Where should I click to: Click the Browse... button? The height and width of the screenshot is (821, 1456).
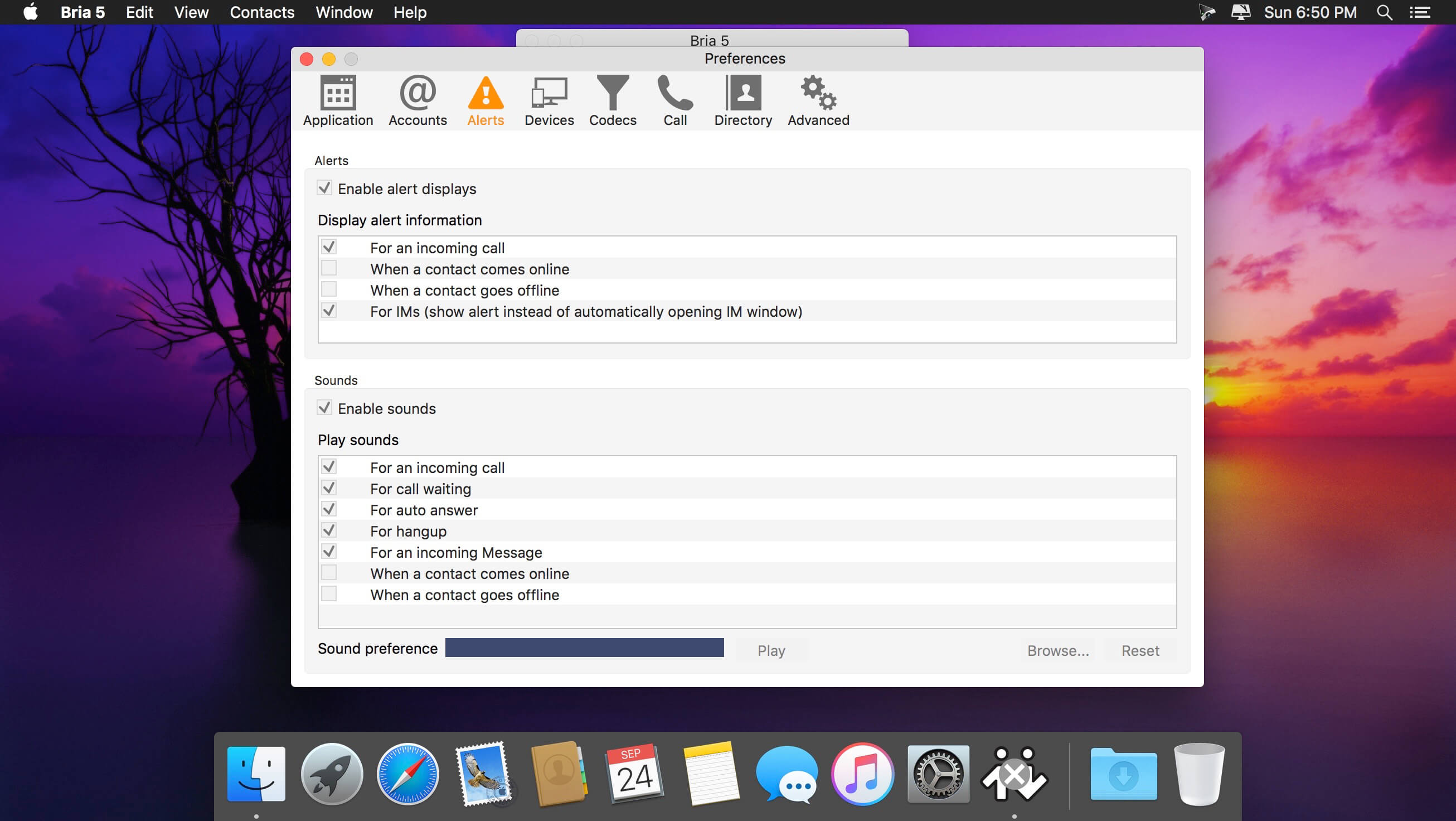pos(1057,650)
